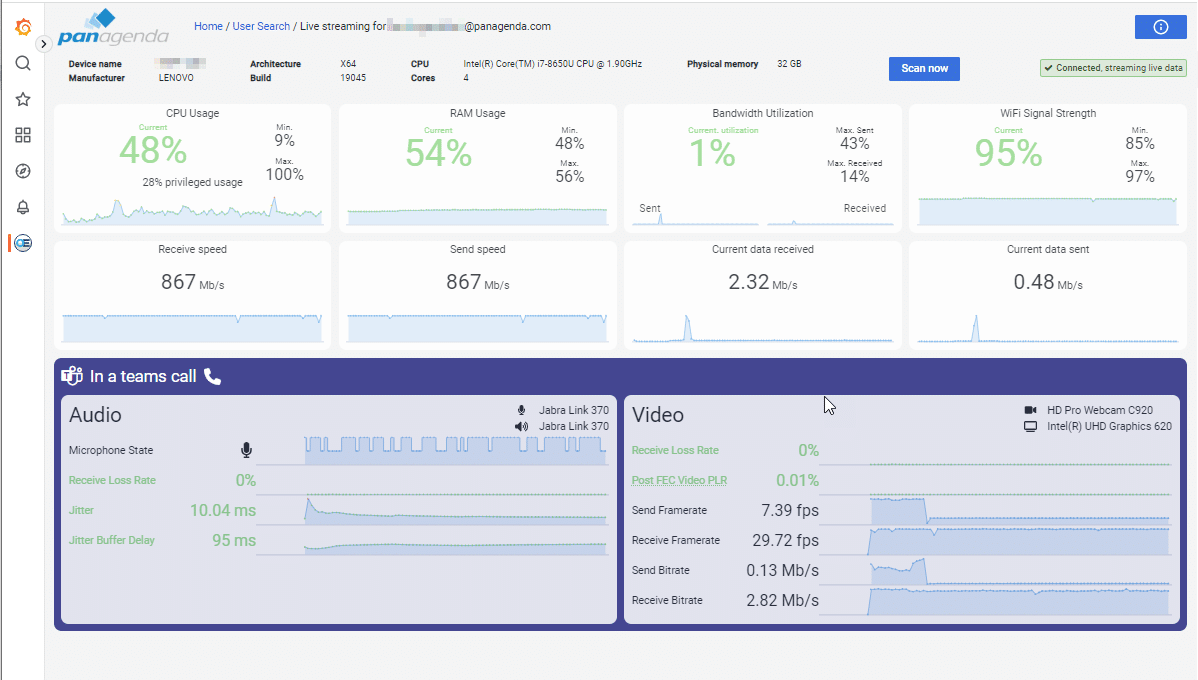Click the 0.48 Mb/s sent value
Image resolution: width=1198 pixels, height=680 pixels.
coord(1048,282)
